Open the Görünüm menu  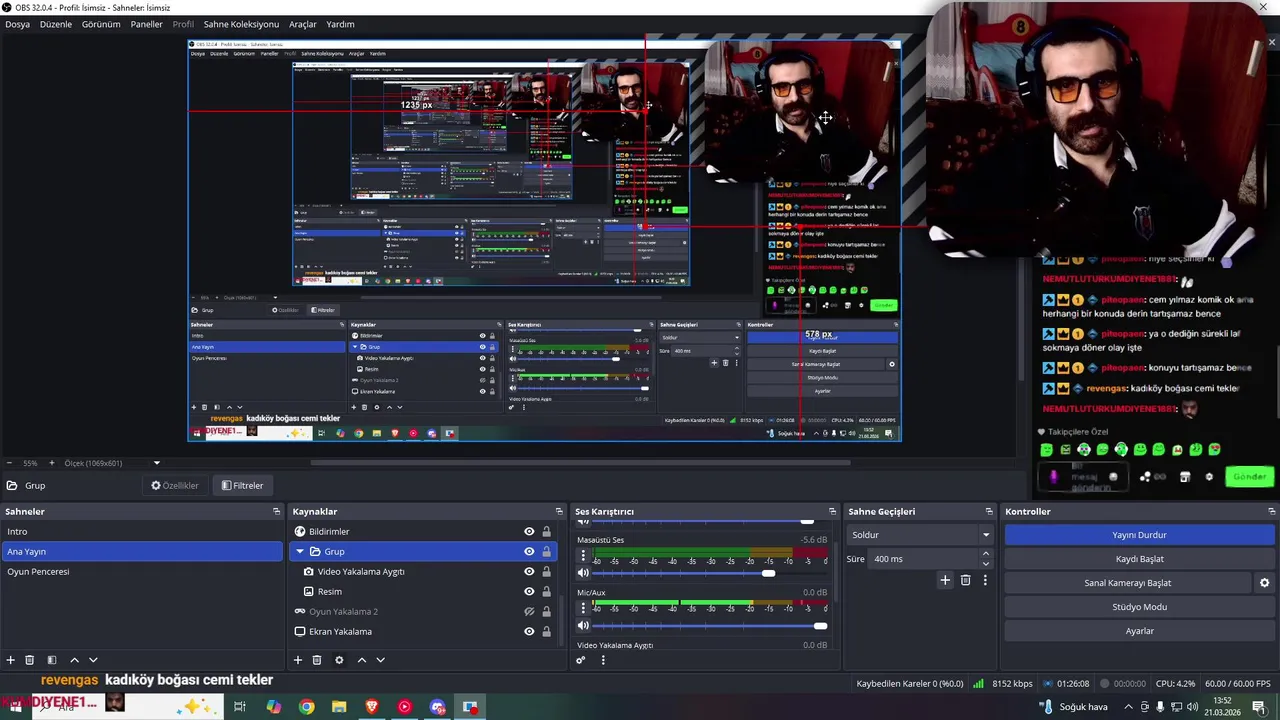point(101,24)
